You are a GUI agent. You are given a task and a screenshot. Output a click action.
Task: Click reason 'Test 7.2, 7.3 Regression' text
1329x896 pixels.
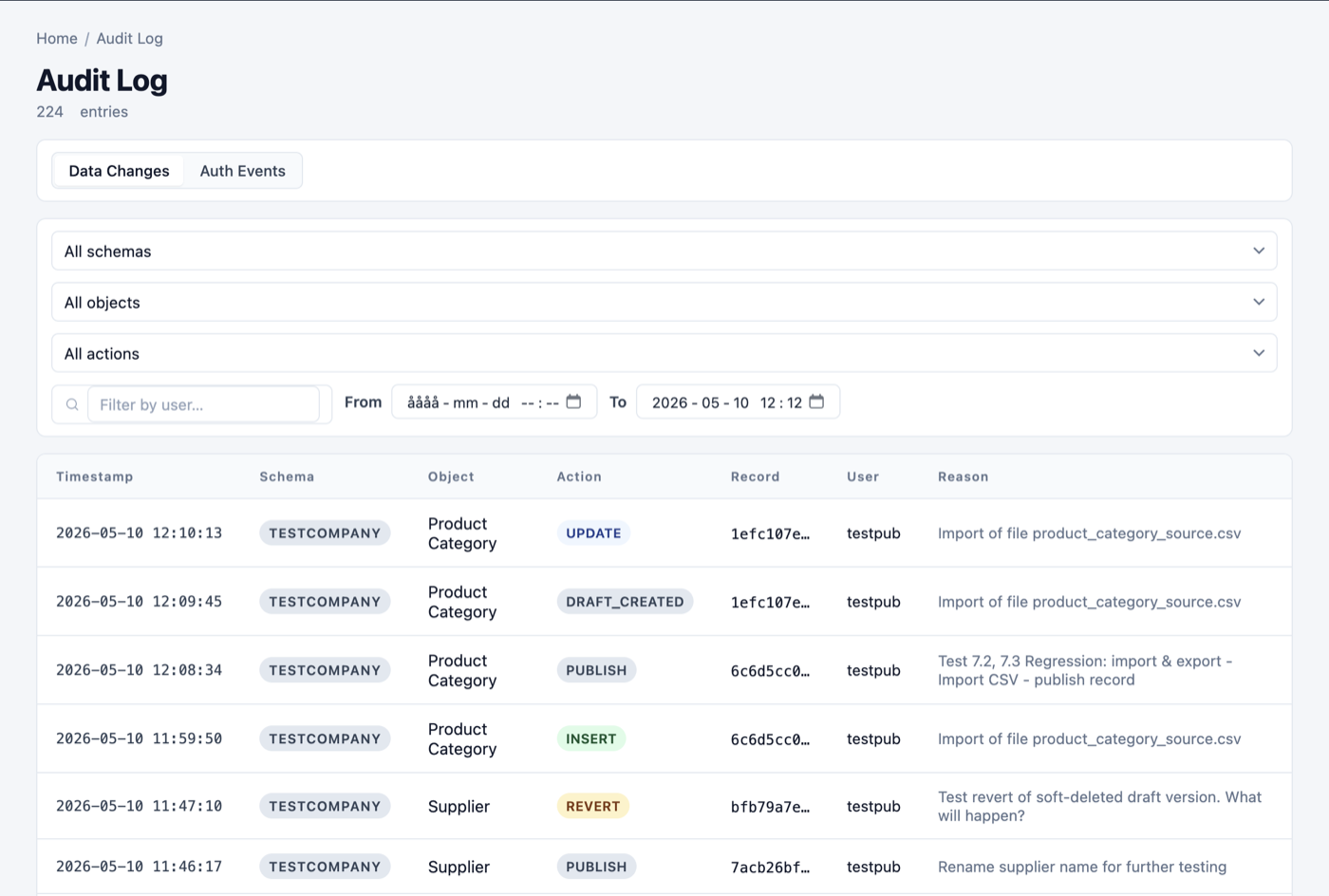click(1085, 670)
